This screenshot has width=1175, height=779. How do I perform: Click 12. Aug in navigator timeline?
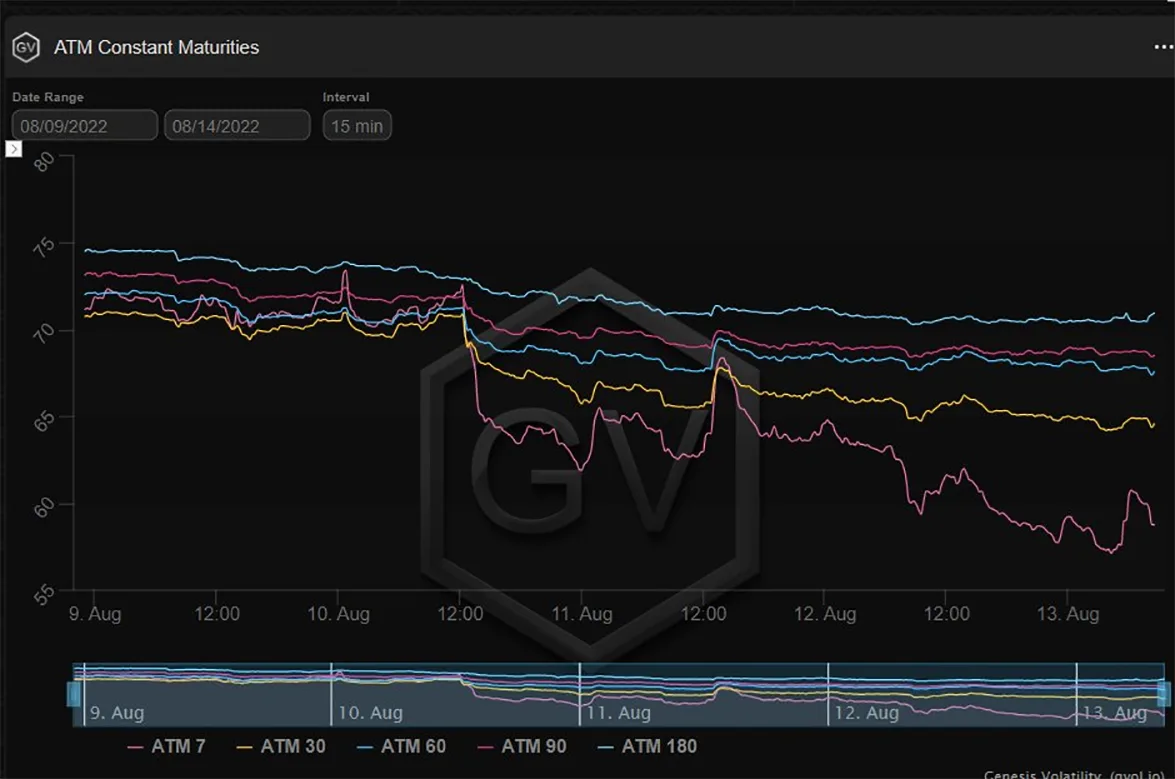866,712
